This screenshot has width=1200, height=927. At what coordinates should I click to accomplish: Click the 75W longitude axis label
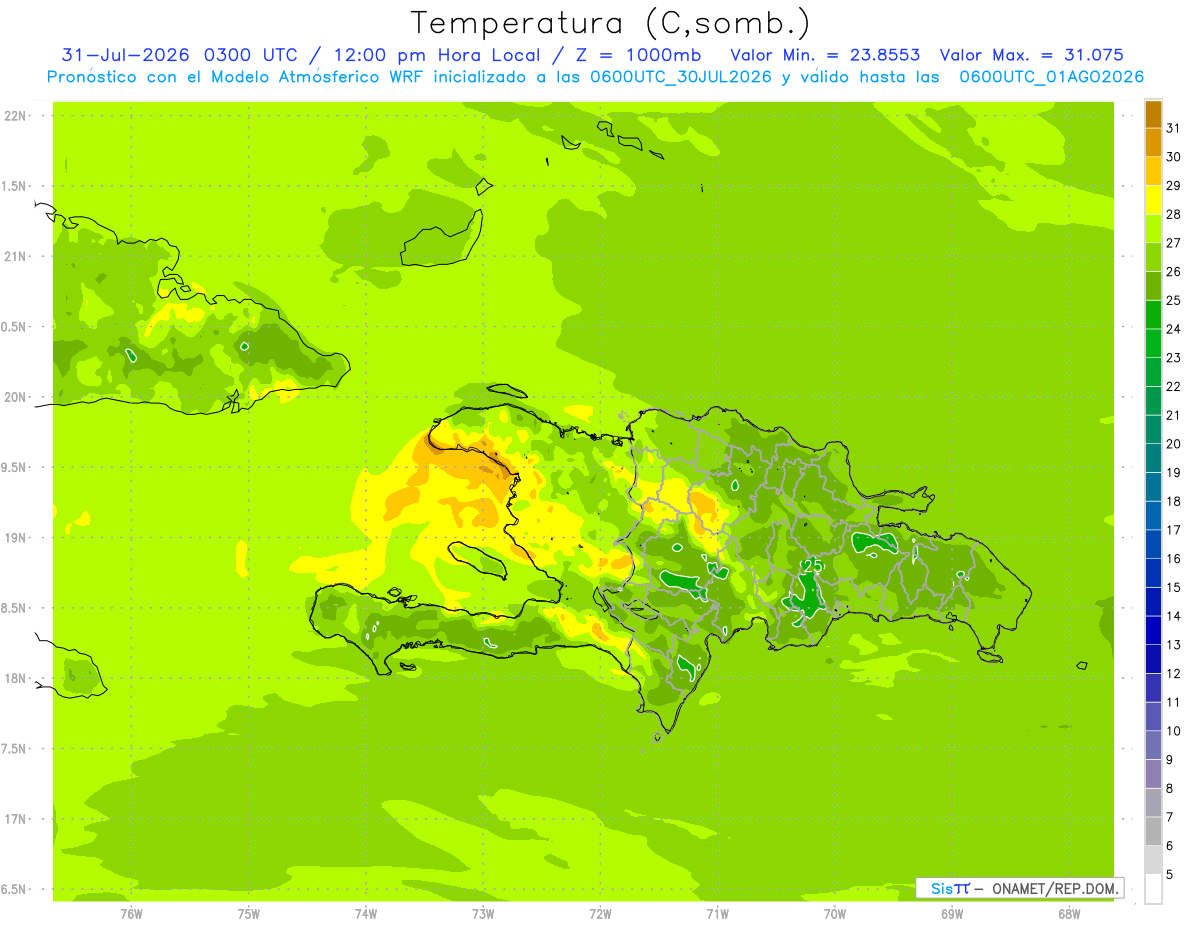(249, 914)
